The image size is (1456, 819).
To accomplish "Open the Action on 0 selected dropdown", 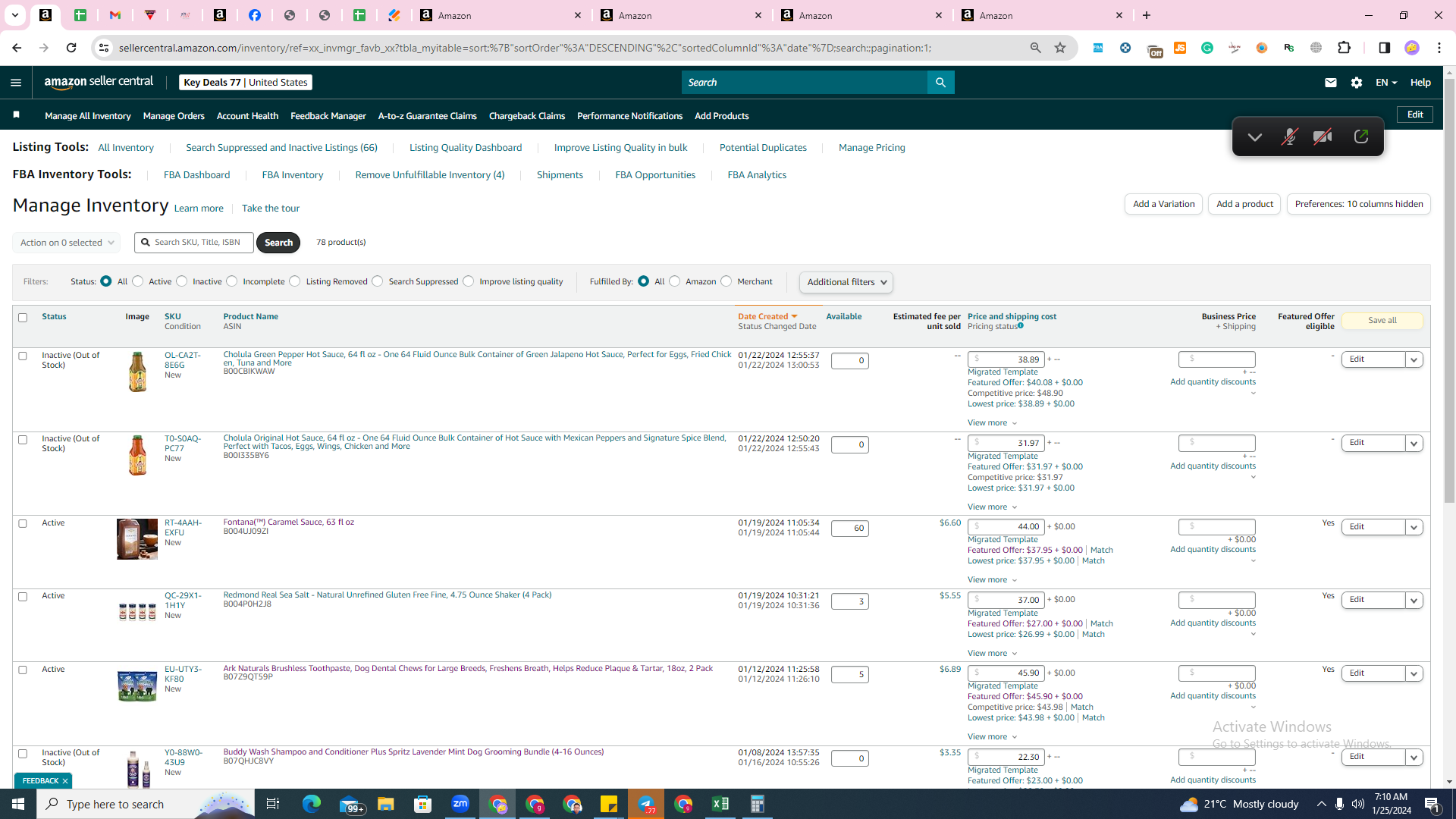I will [67, 243].
